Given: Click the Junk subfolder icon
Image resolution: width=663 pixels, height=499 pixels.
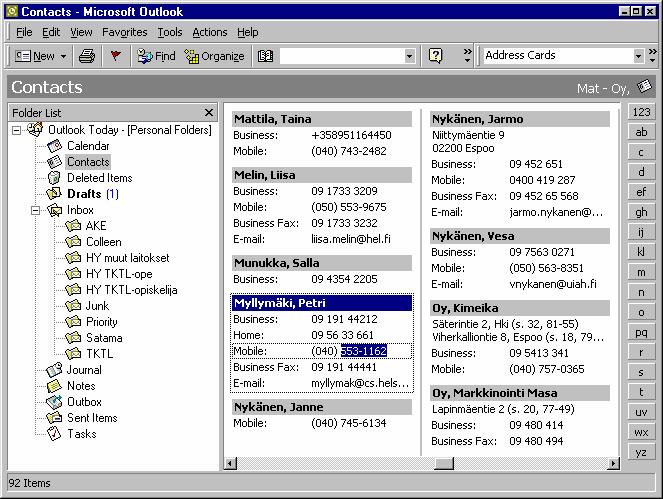Looking at the screenshot, I should coord(73,306).
